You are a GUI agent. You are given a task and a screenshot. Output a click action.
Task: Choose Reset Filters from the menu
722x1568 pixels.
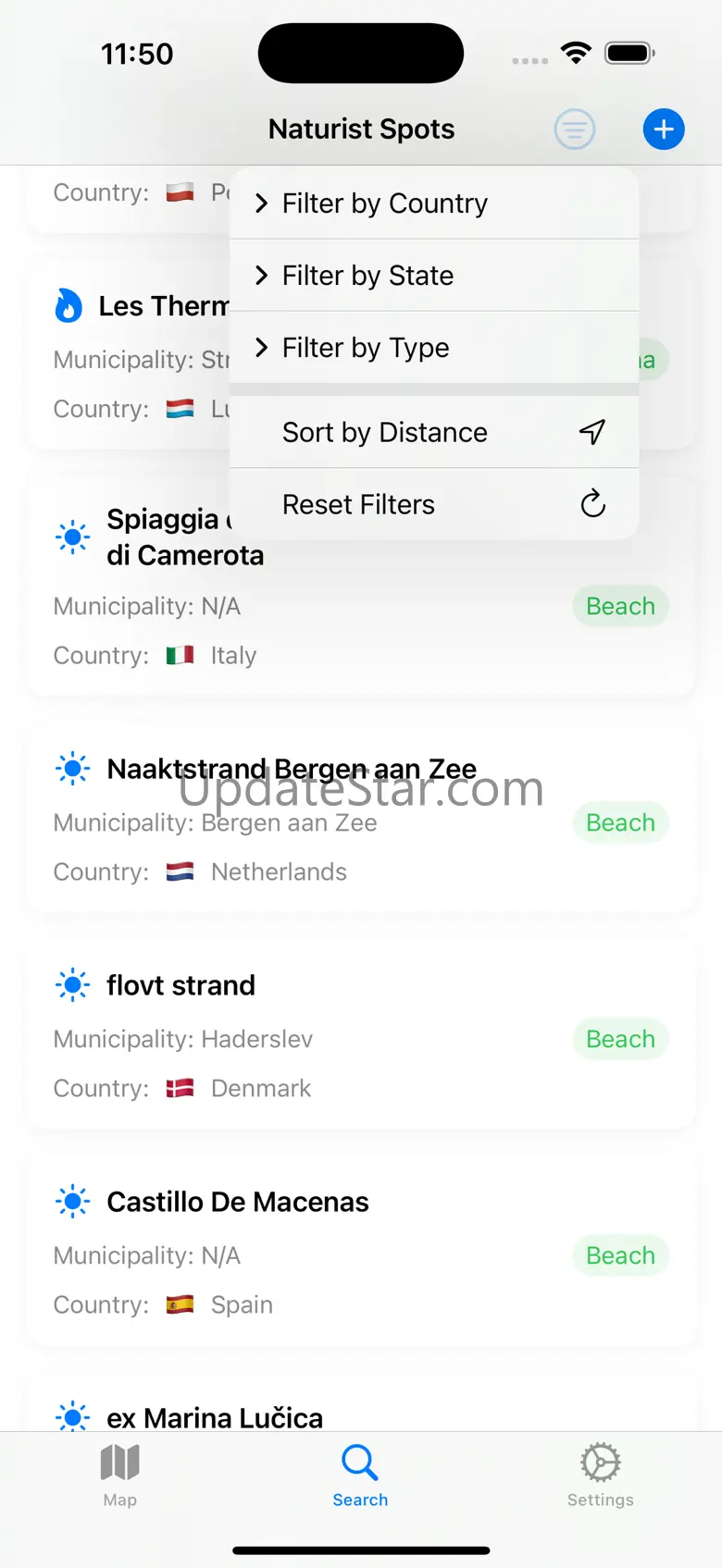click(359, 504)
